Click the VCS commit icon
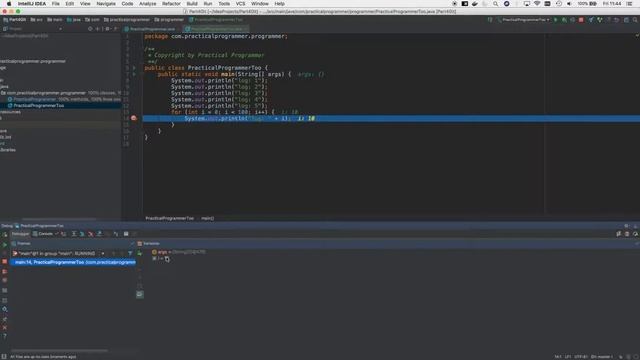The height and width of the screenshot is (360, 640). coord(600,20)
